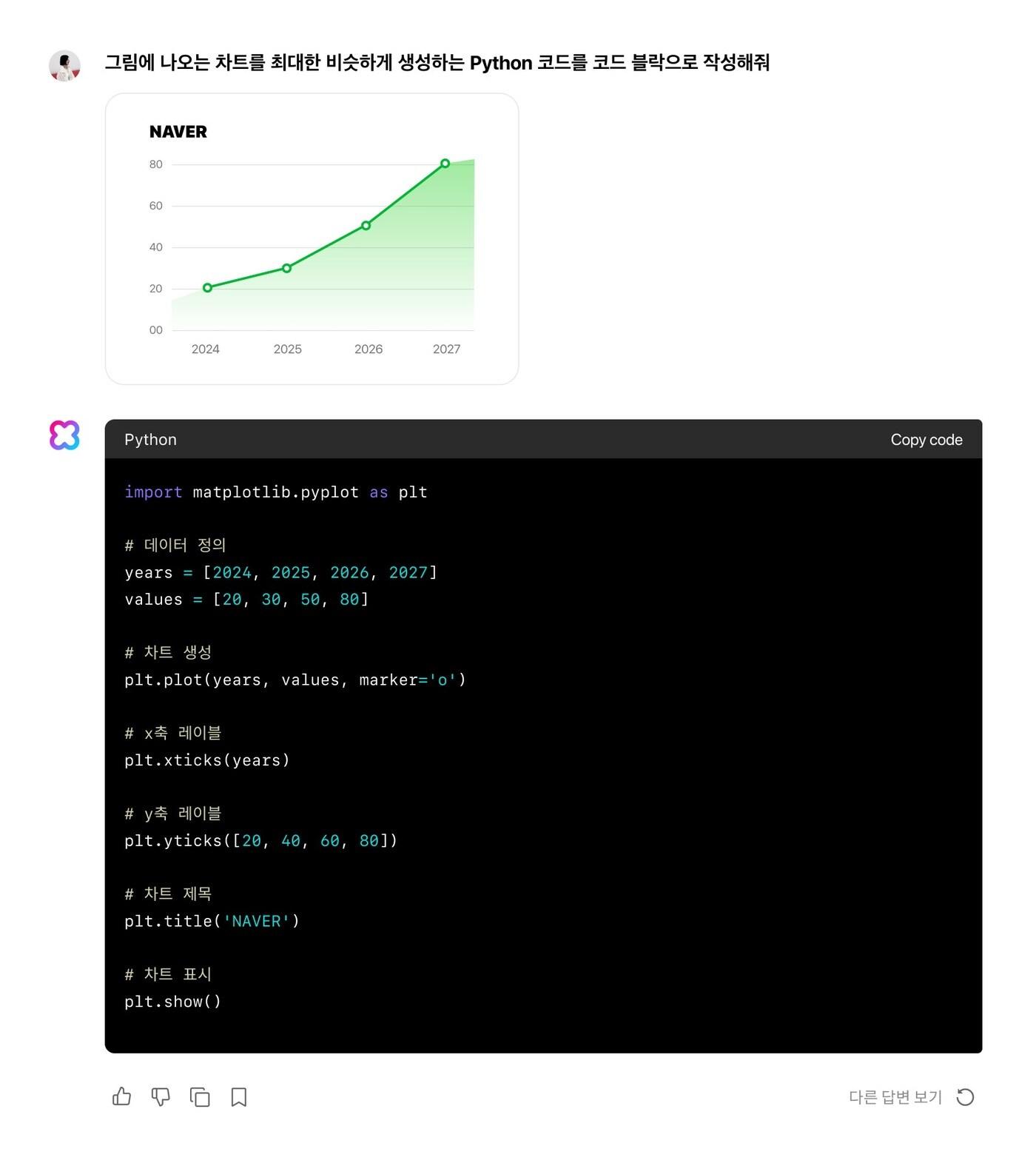Click the 2027 data point on chart
Viewport: 1036px width, 1163px height.
click(x=445, y=164)
